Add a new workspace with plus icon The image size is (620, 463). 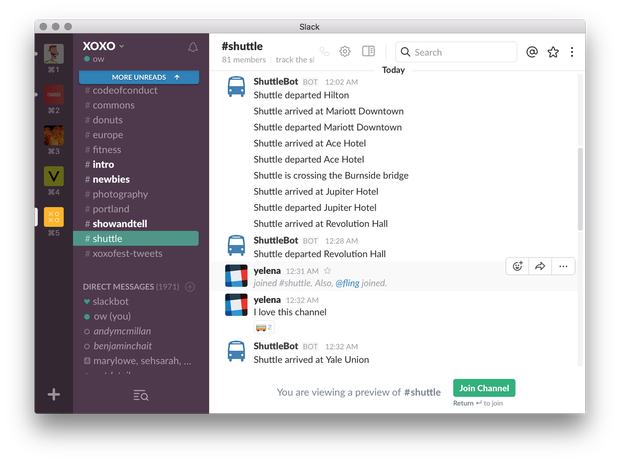click(x=54, y=394)
